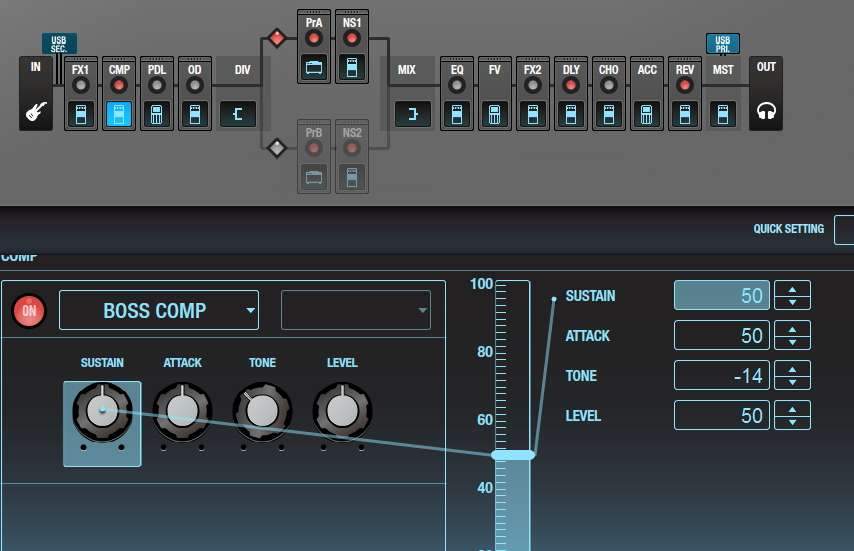854x551 pixels.
Task: Toggle the PDL on/off LED
Action: point(157,85)
